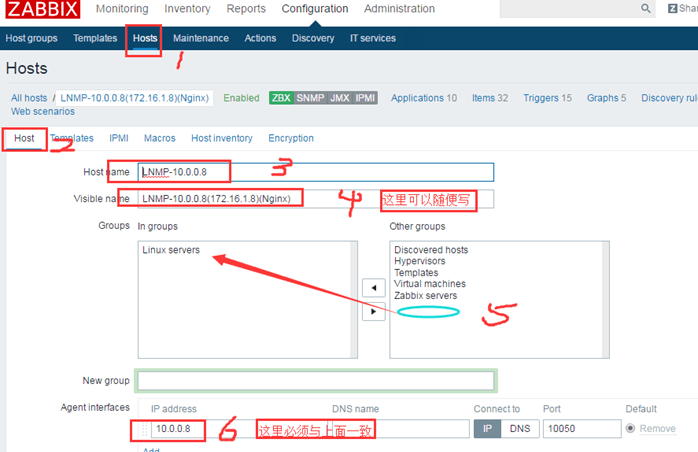Switch Connect to DNS
The image size is (698, 452).
click(x=520, y=429)
